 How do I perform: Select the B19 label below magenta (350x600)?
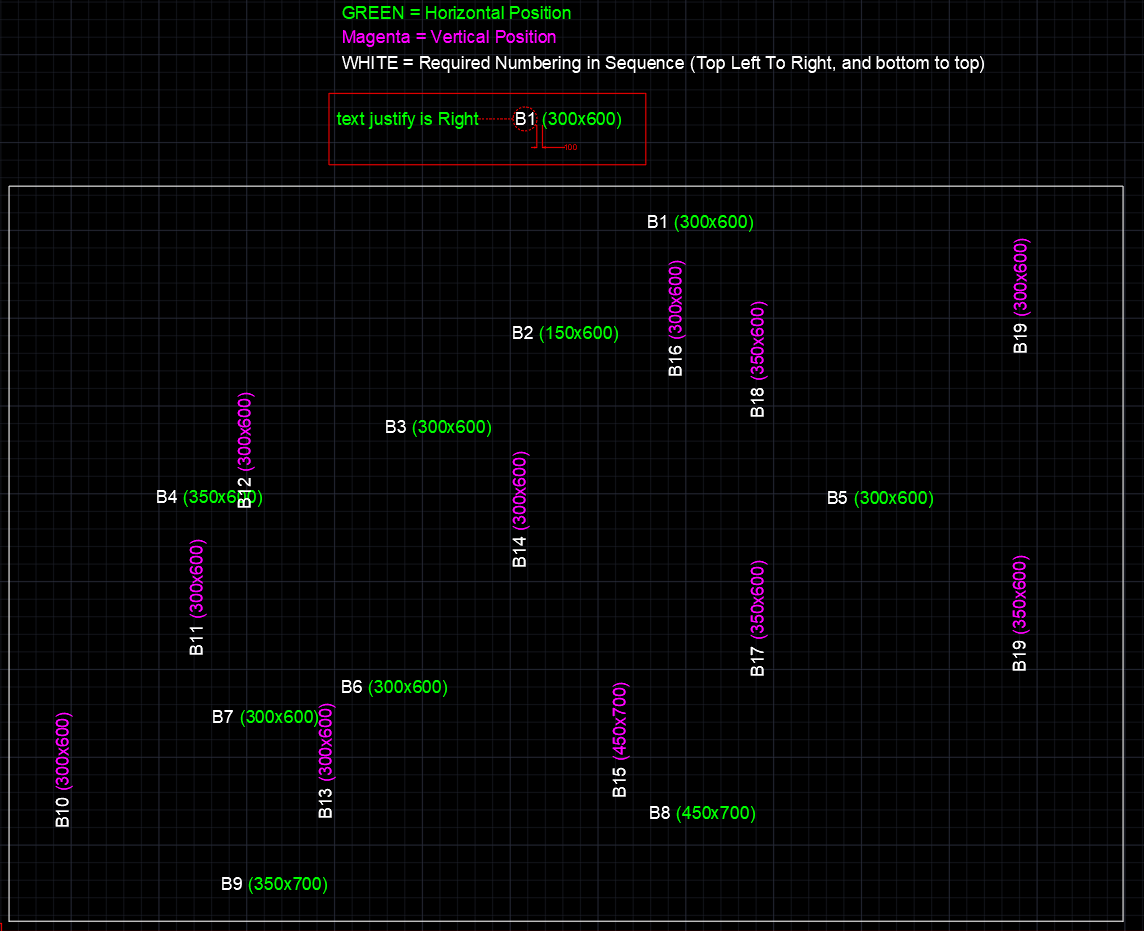tap(1020, 656)
